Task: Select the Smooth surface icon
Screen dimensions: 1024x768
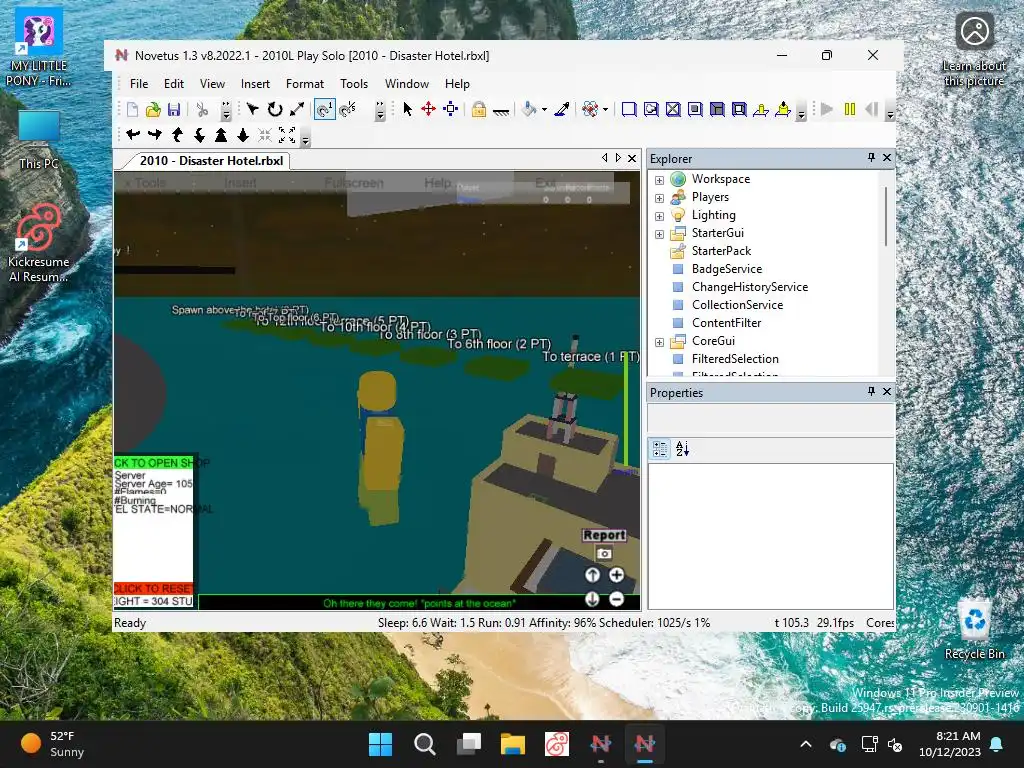Action: pos(628,110)
